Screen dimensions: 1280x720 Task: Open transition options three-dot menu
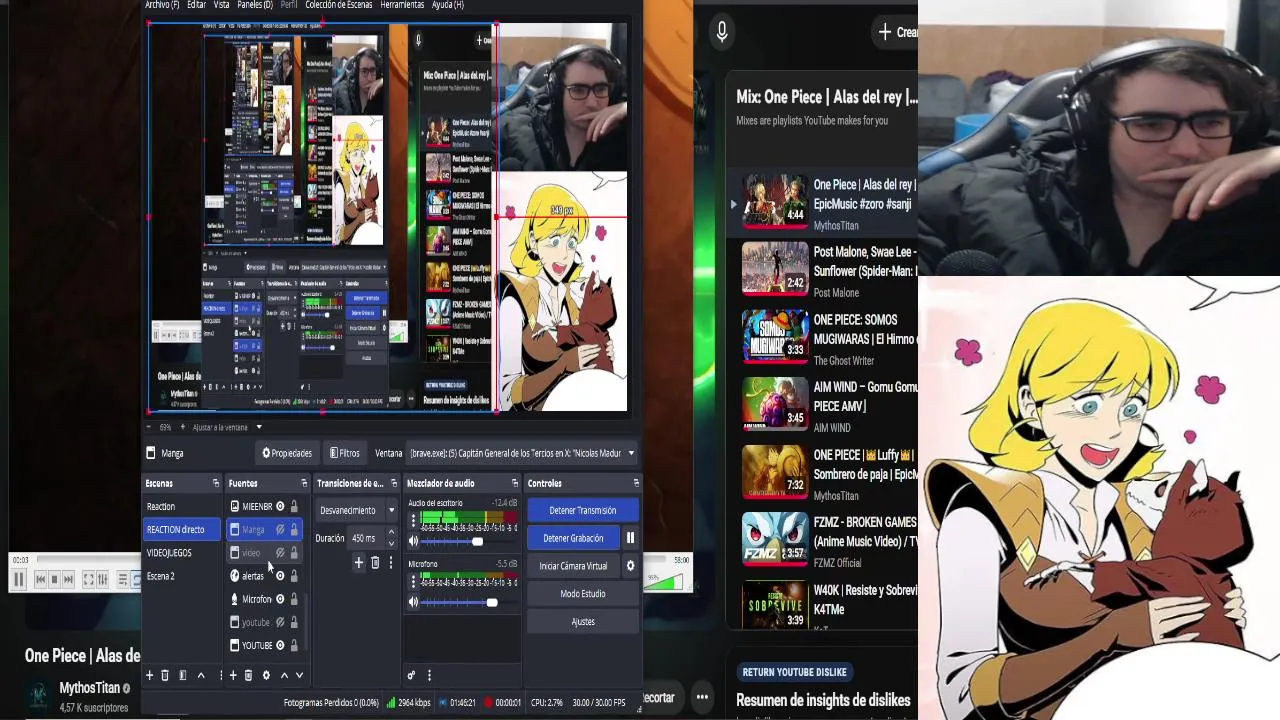click(x=390, y=563)
